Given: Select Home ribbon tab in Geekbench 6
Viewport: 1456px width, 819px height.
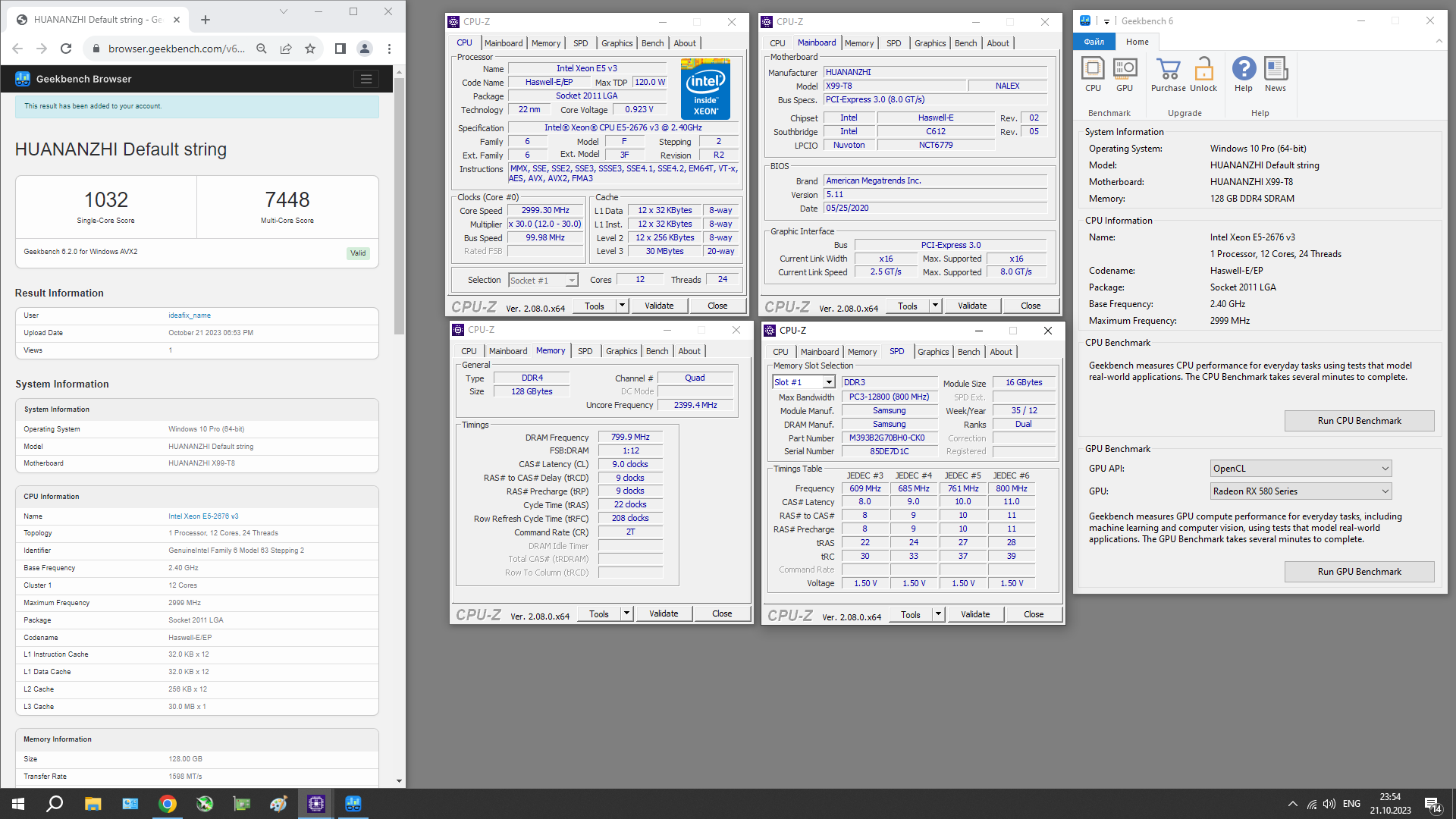Looking at the screenshot, I should [x=1137, y=42].
